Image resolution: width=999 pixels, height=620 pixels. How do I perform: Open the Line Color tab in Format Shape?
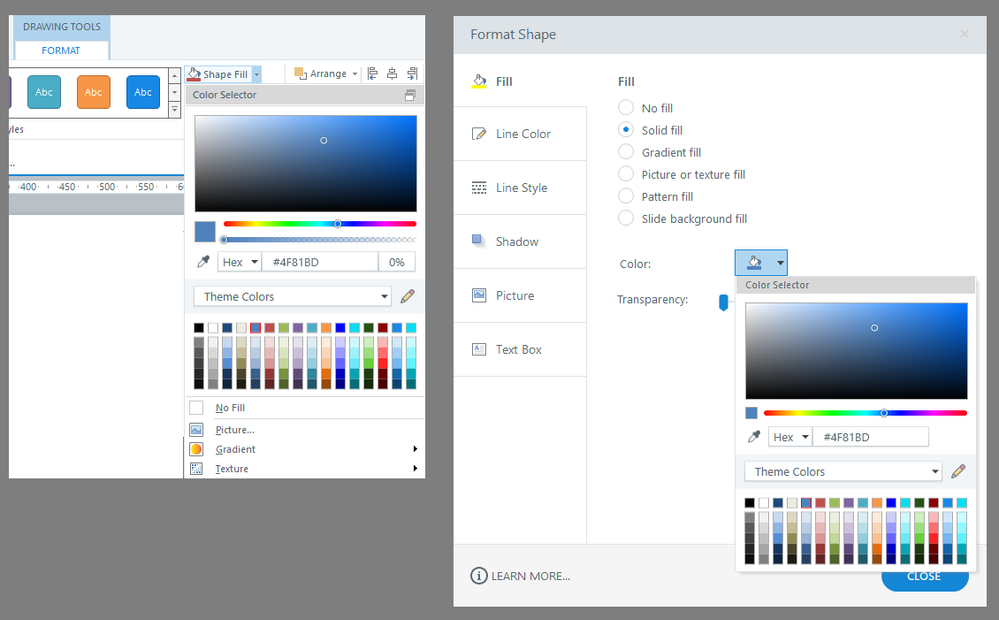pyautogui.click(x=520, y=134)
